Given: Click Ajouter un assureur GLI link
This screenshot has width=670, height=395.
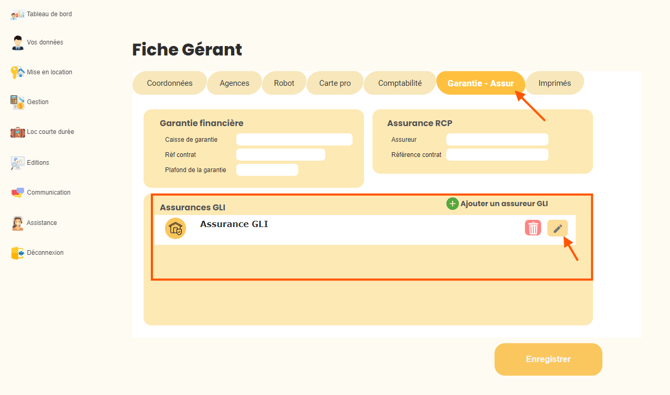Looking at the screenshot, I should tap(504, 204).
